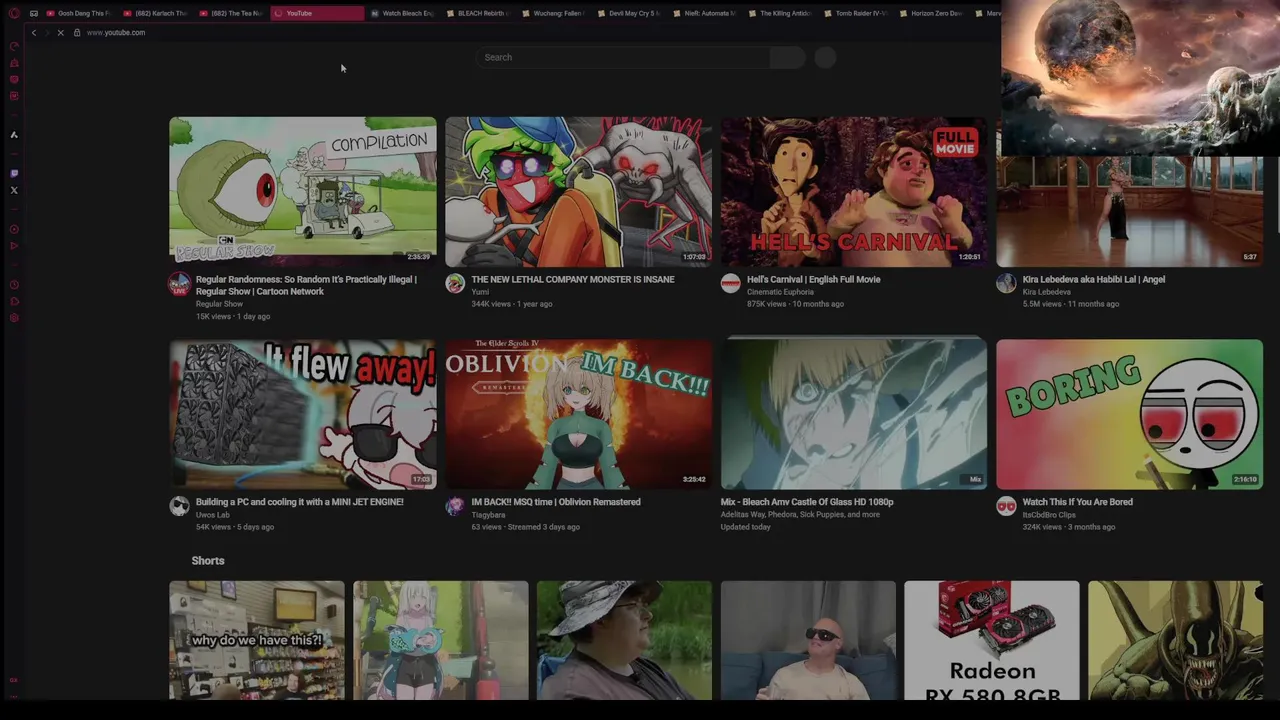
Task: Click the tab islands icon beside Opera logo
Action: coord(34,13)
